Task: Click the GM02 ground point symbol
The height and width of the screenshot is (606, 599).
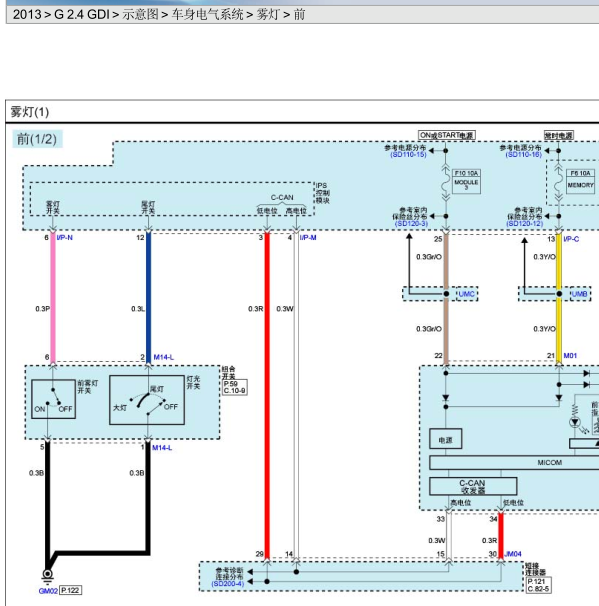Action: pyautogui.click(x=48, y=575)
